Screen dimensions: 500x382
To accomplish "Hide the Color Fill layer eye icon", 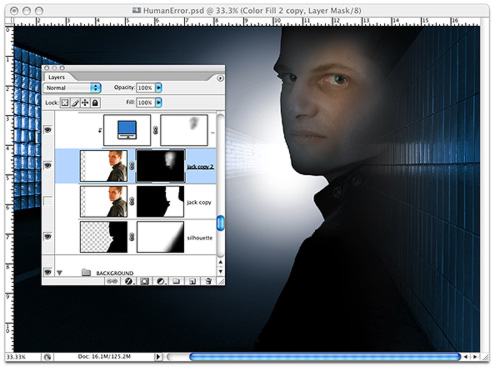I will pos(48,130).
